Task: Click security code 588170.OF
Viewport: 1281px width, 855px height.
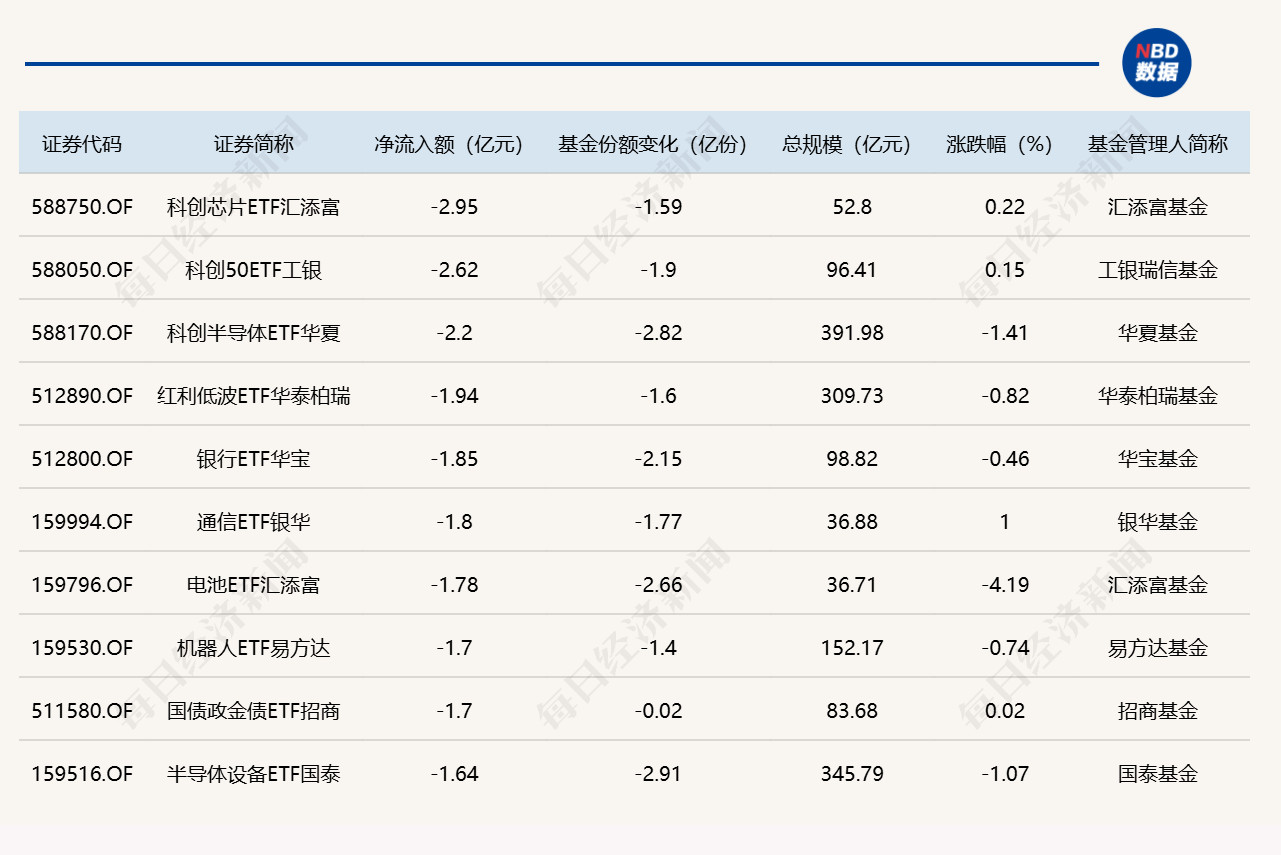Action: (x=82, y=333)
